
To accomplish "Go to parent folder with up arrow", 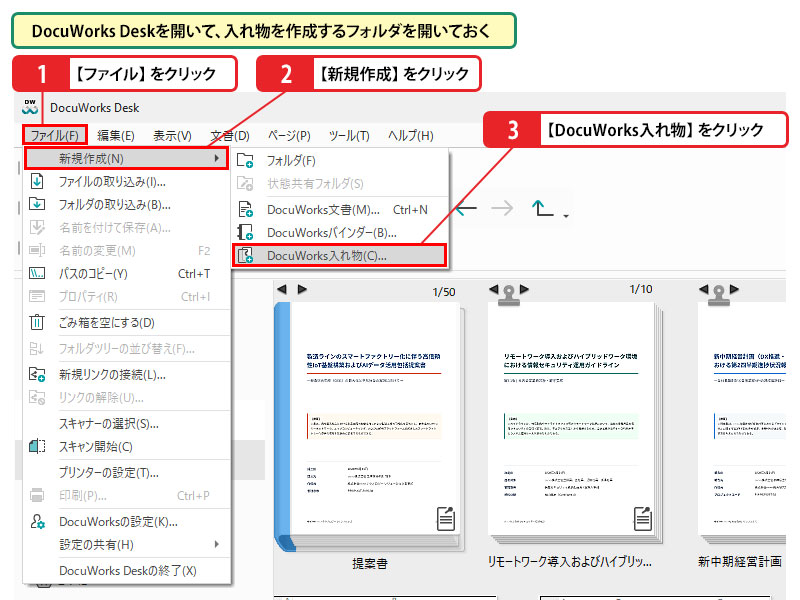I will tap(542, 208).
